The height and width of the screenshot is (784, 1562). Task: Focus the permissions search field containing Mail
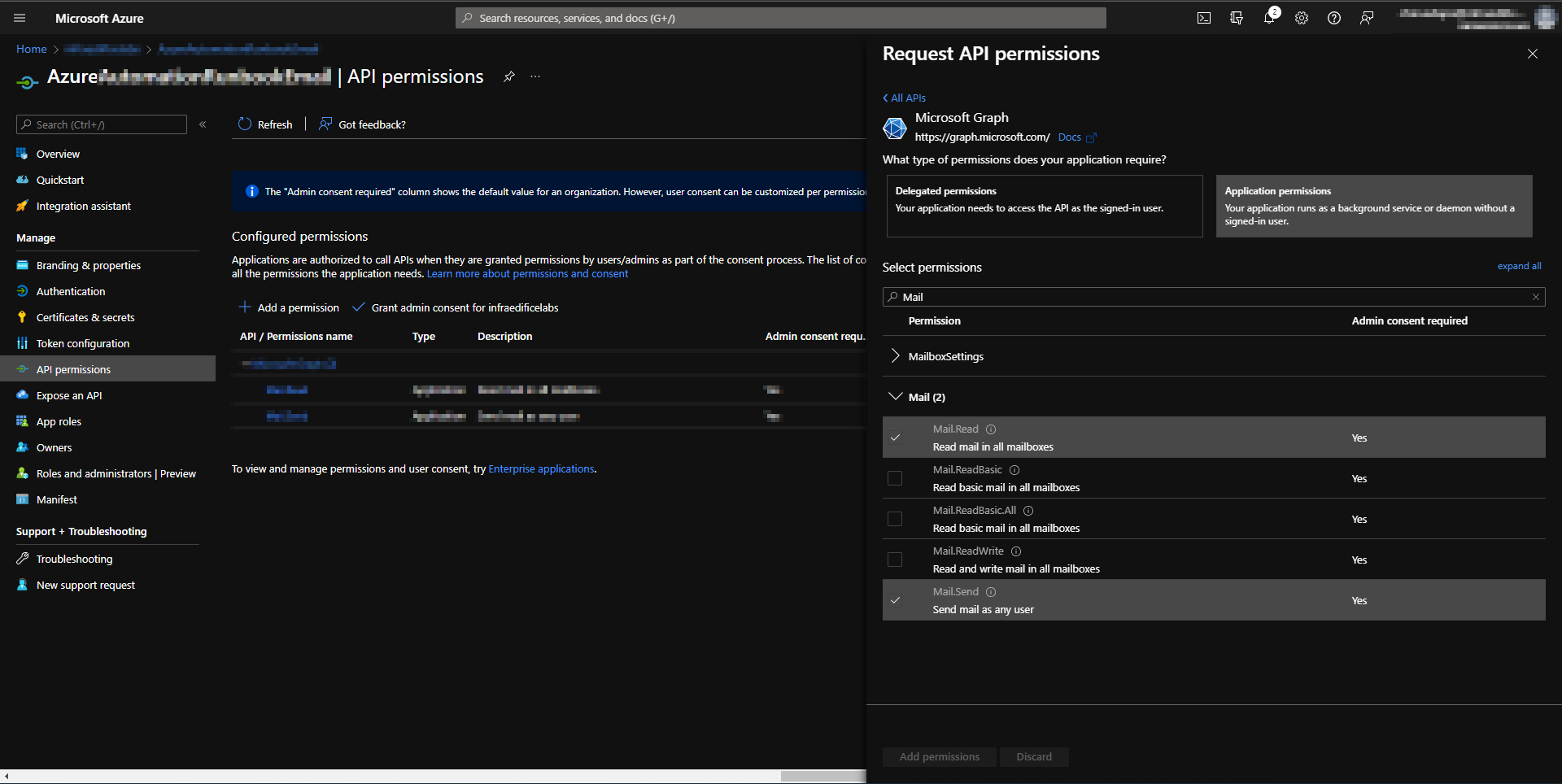point(1214,297)
